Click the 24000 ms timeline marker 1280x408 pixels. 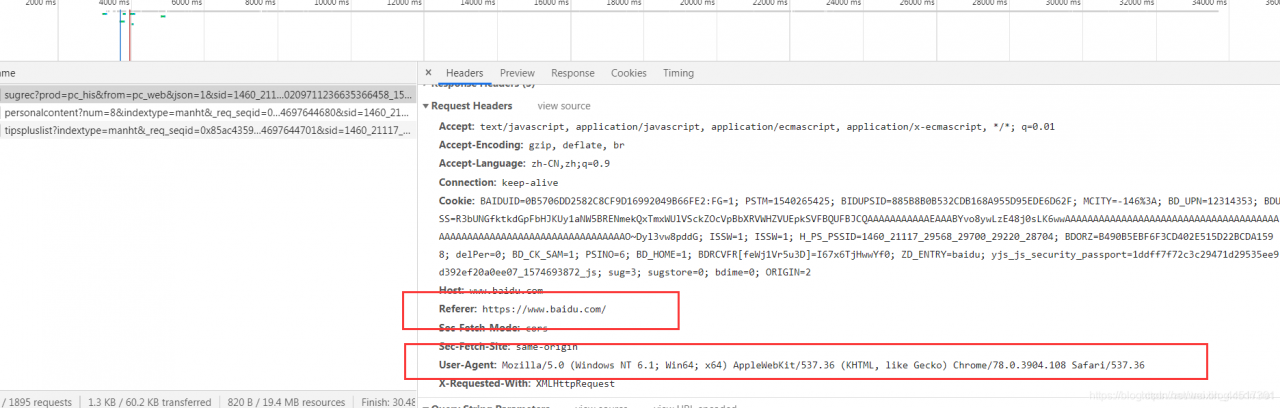pyautogui.click(x=843, y=4)
